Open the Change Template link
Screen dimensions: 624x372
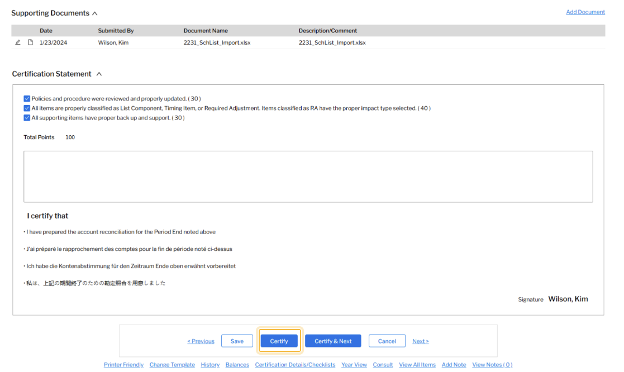coord(172,365)
